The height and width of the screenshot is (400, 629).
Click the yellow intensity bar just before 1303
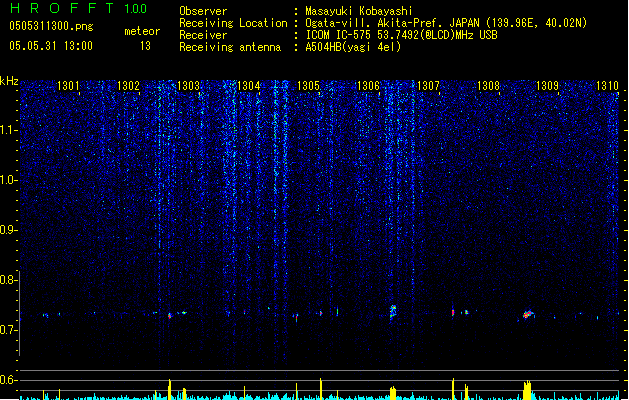tap(169, 389)
